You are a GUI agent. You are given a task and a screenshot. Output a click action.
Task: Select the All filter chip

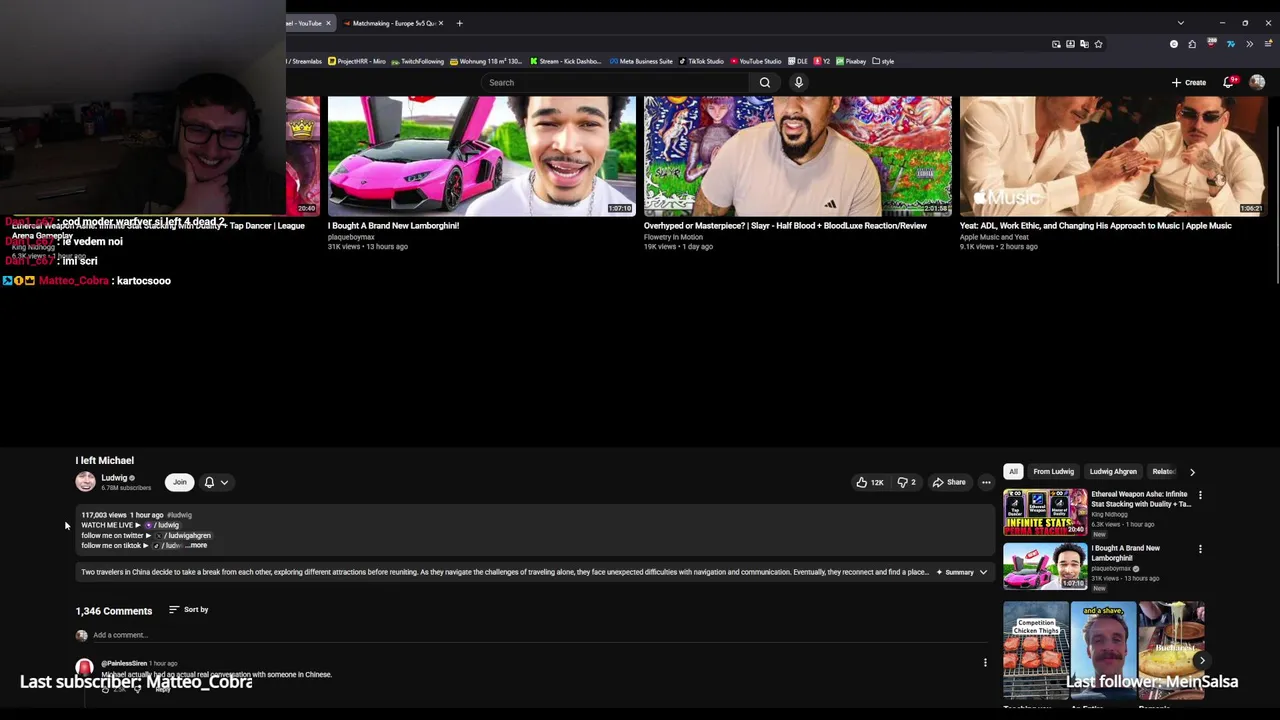tap(1013, 472)
